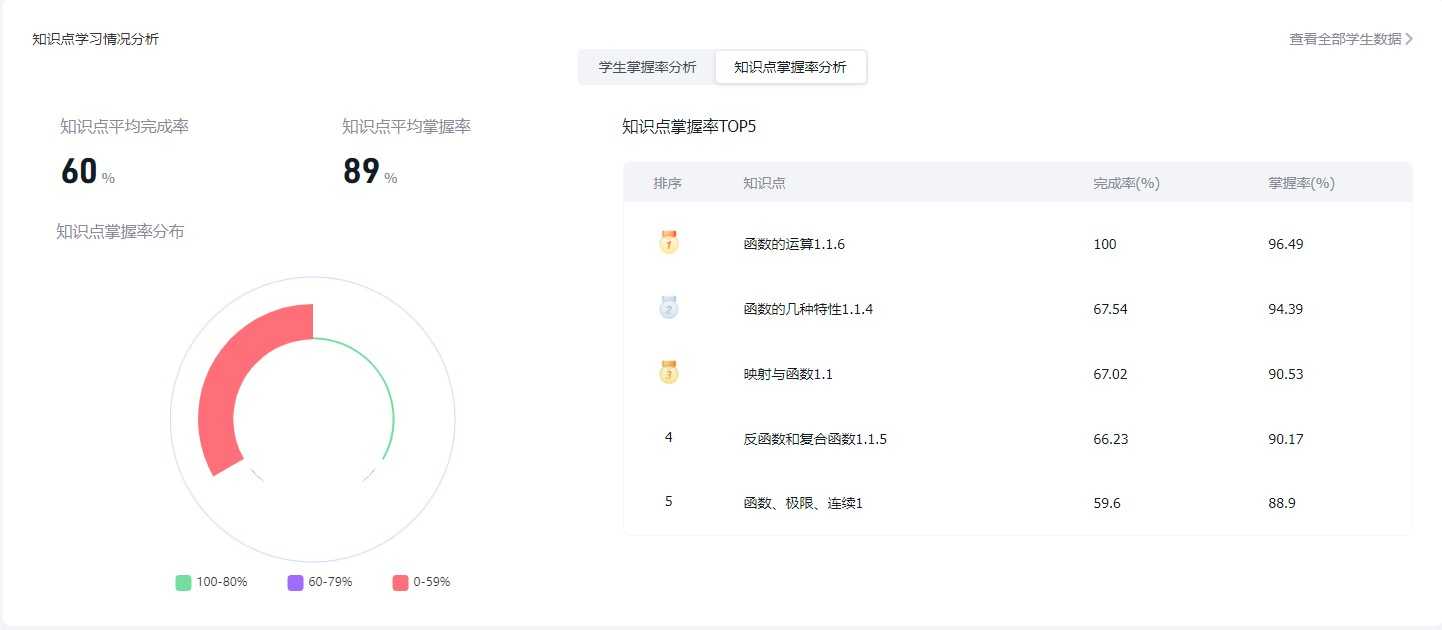Select the 函数的运算1.1.6 row

pos(794,244)
